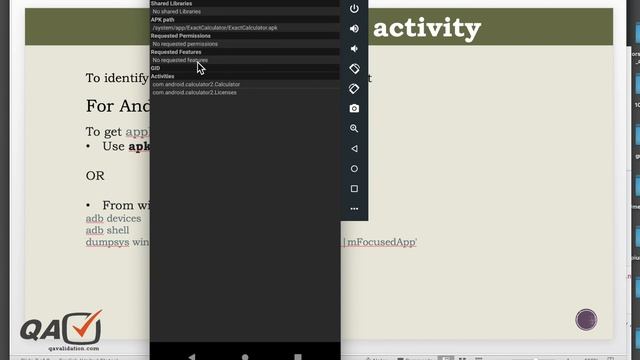Click the emulator zoom magnifier icon

tap(354, 129)
